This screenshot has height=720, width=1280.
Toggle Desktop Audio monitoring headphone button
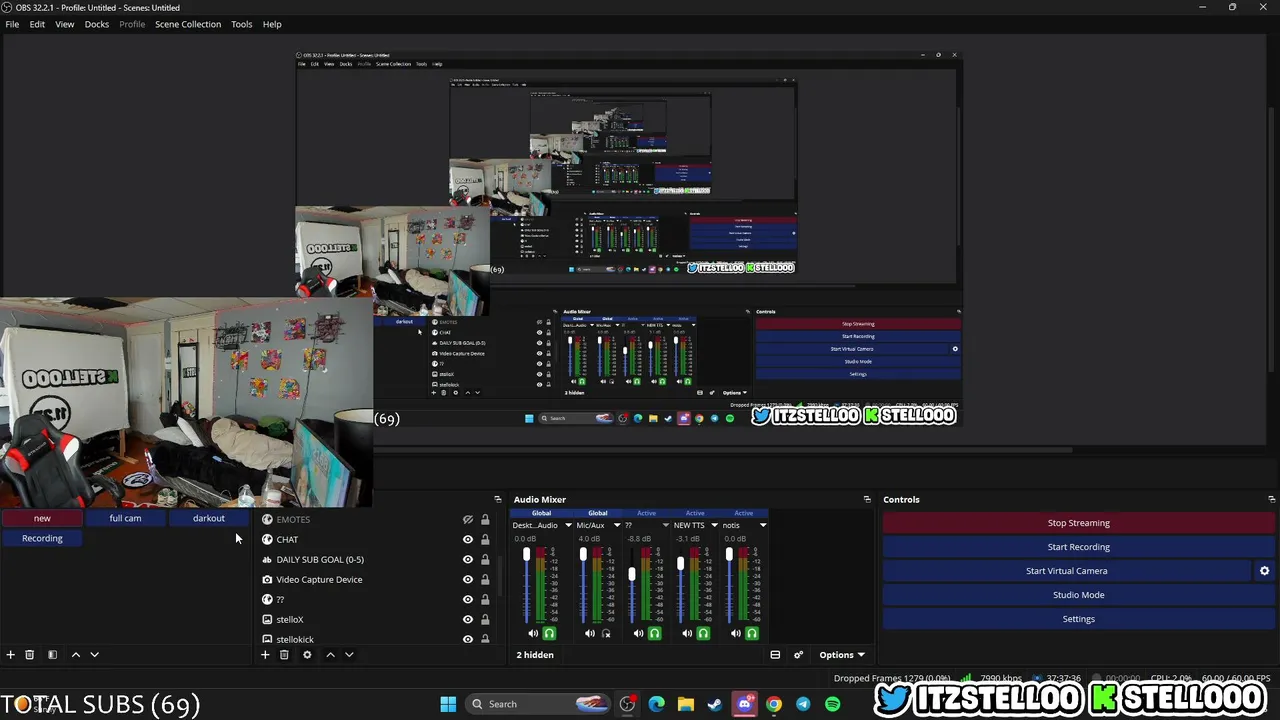click(549, 633)
